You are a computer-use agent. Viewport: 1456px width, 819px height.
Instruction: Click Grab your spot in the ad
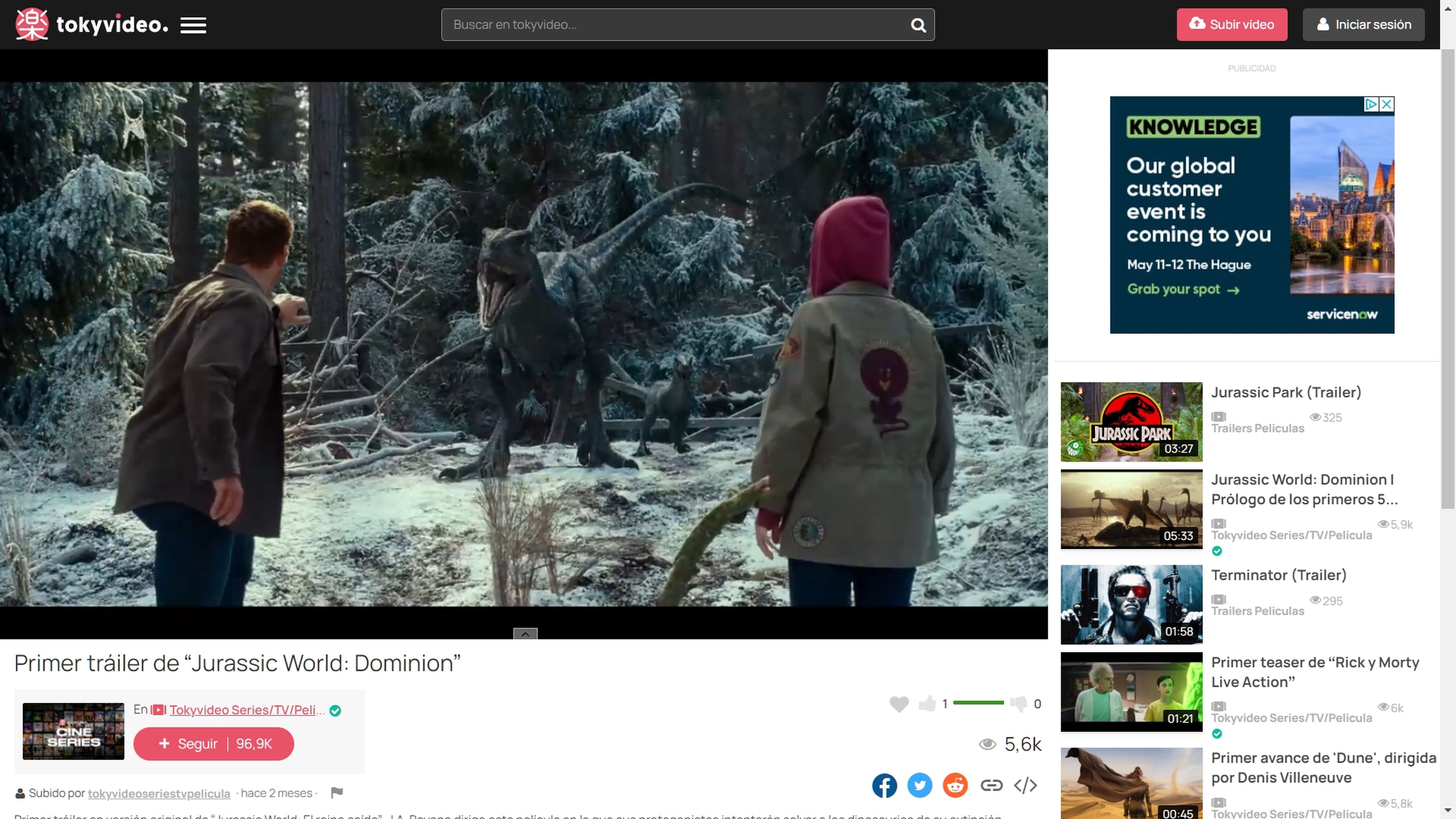[1183, 289]
